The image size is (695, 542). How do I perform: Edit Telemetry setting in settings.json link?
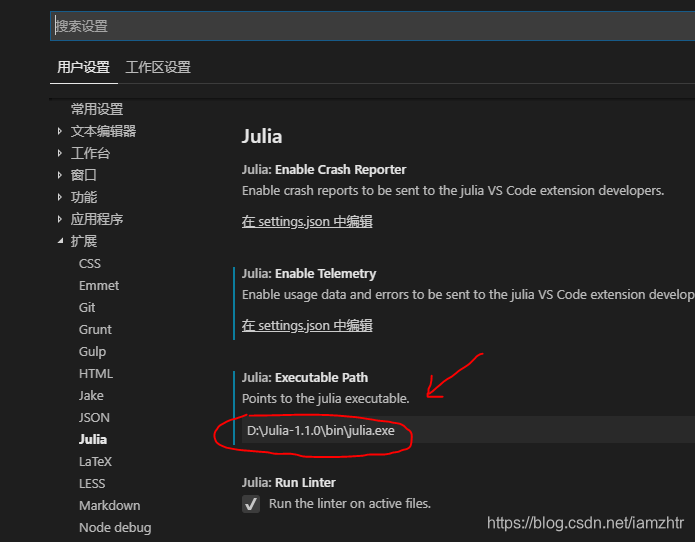[x=307, y=325]
